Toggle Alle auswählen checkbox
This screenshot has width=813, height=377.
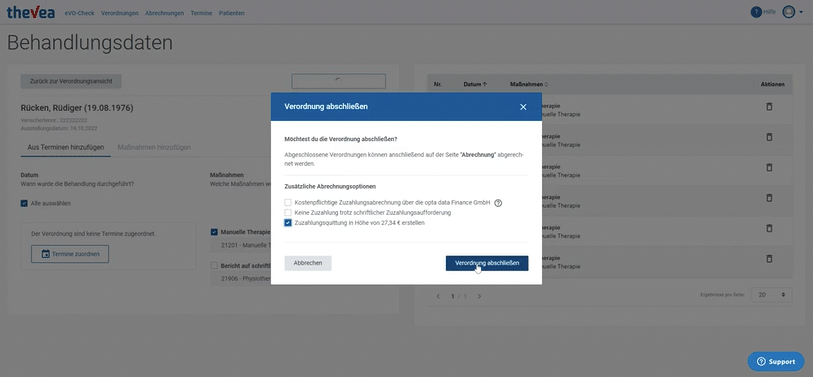(24, 203)
